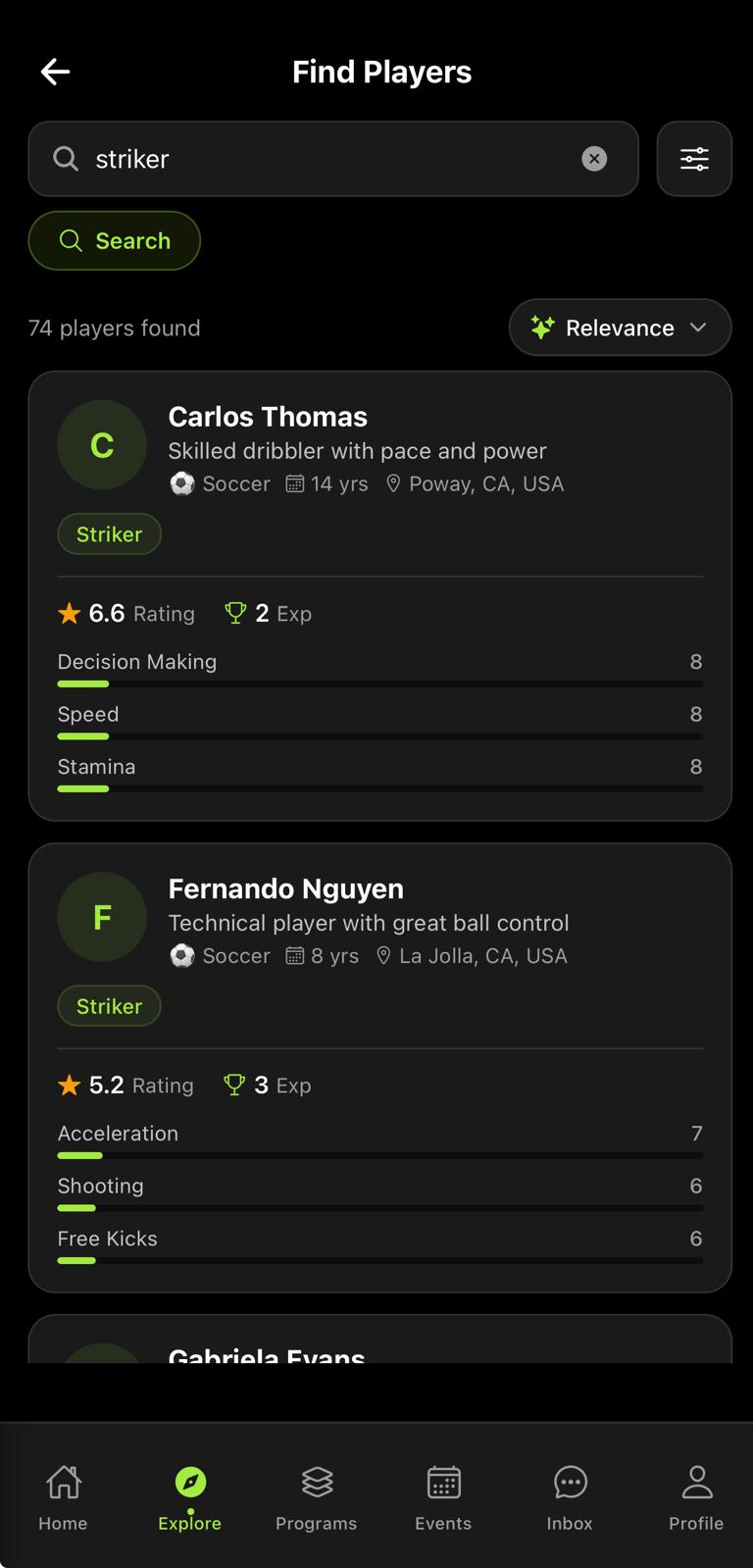Switch to the Programs tab
This screenshot has height=1568, width=753.
pyautogui.click(x=316, y=1496)
